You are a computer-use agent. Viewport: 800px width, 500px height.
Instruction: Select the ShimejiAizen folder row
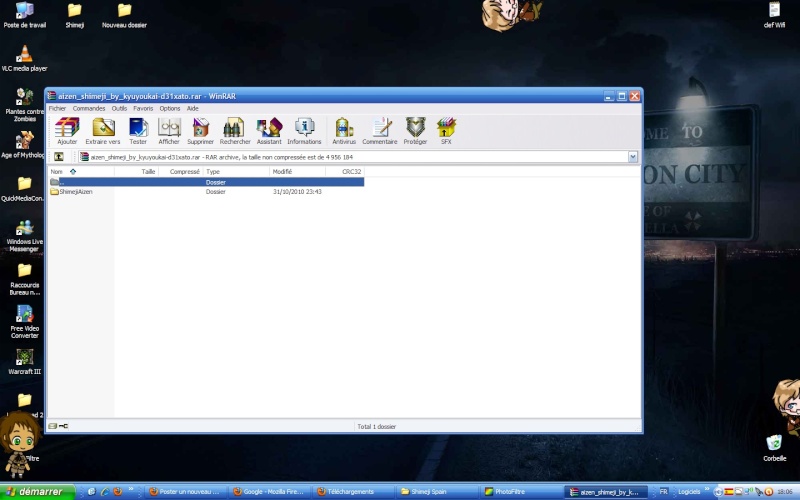[206, 192]
